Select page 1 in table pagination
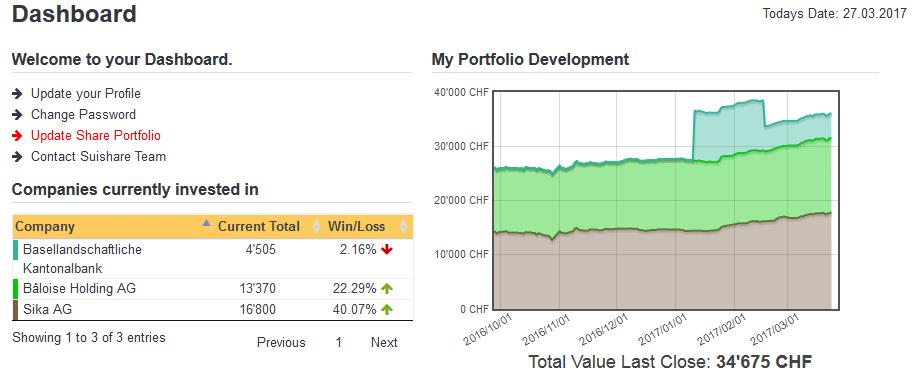 [x=339, y=342]
